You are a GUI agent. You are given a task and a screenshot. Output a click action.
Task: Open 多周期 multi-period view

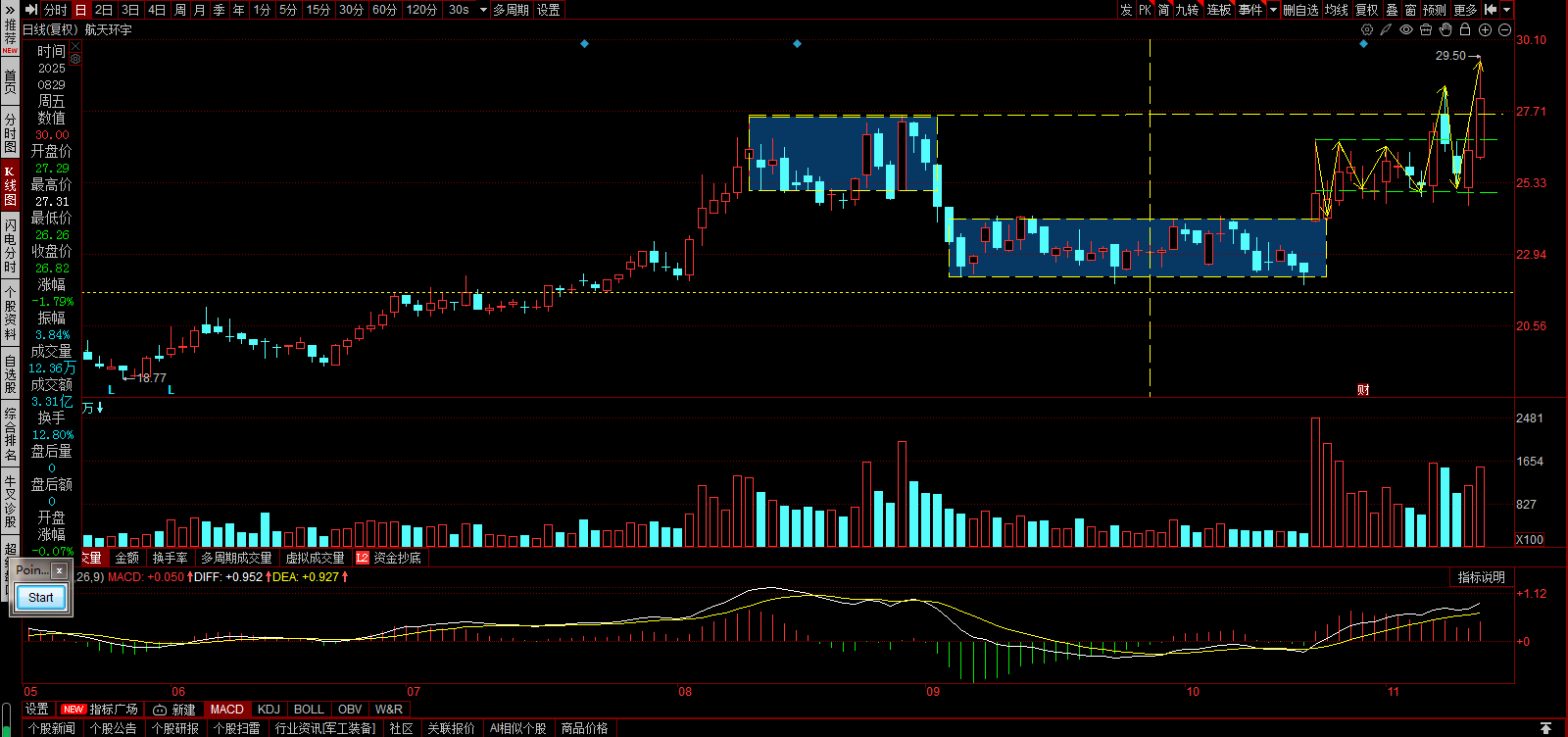coord(511,10)
